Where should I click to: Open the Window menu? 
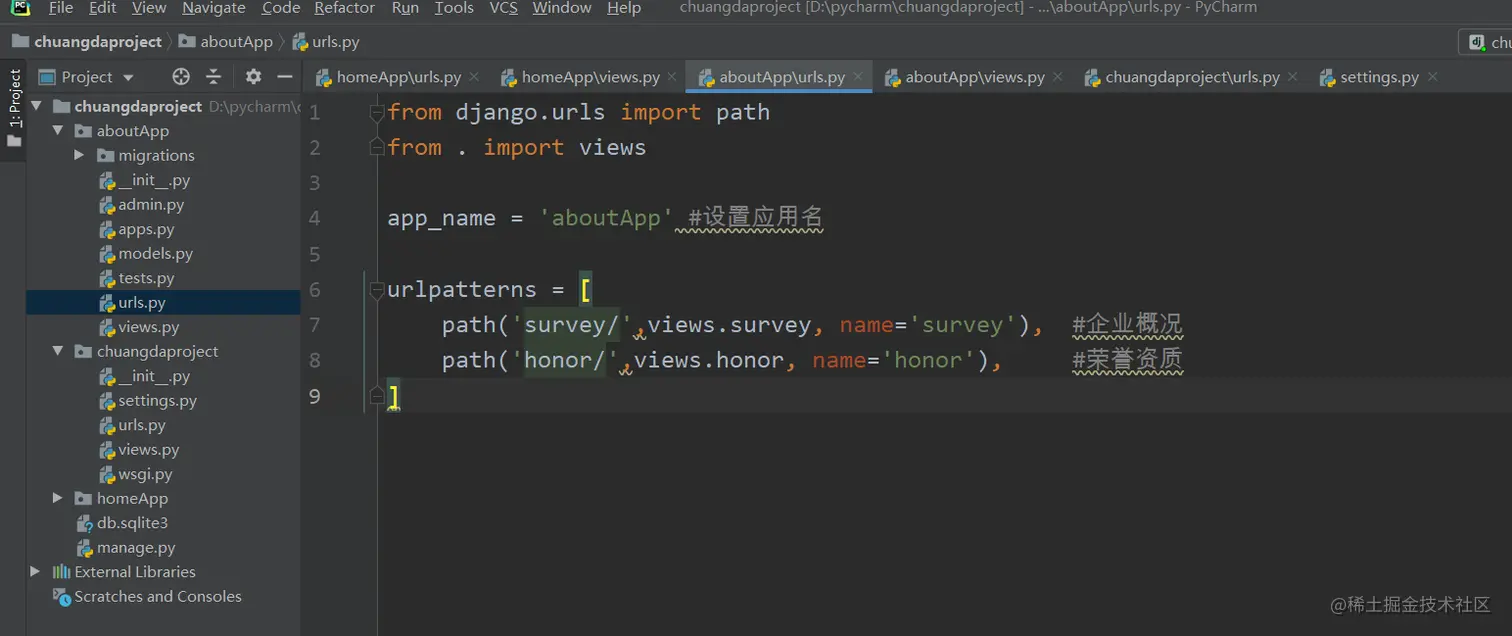click(x=562, y=8)
